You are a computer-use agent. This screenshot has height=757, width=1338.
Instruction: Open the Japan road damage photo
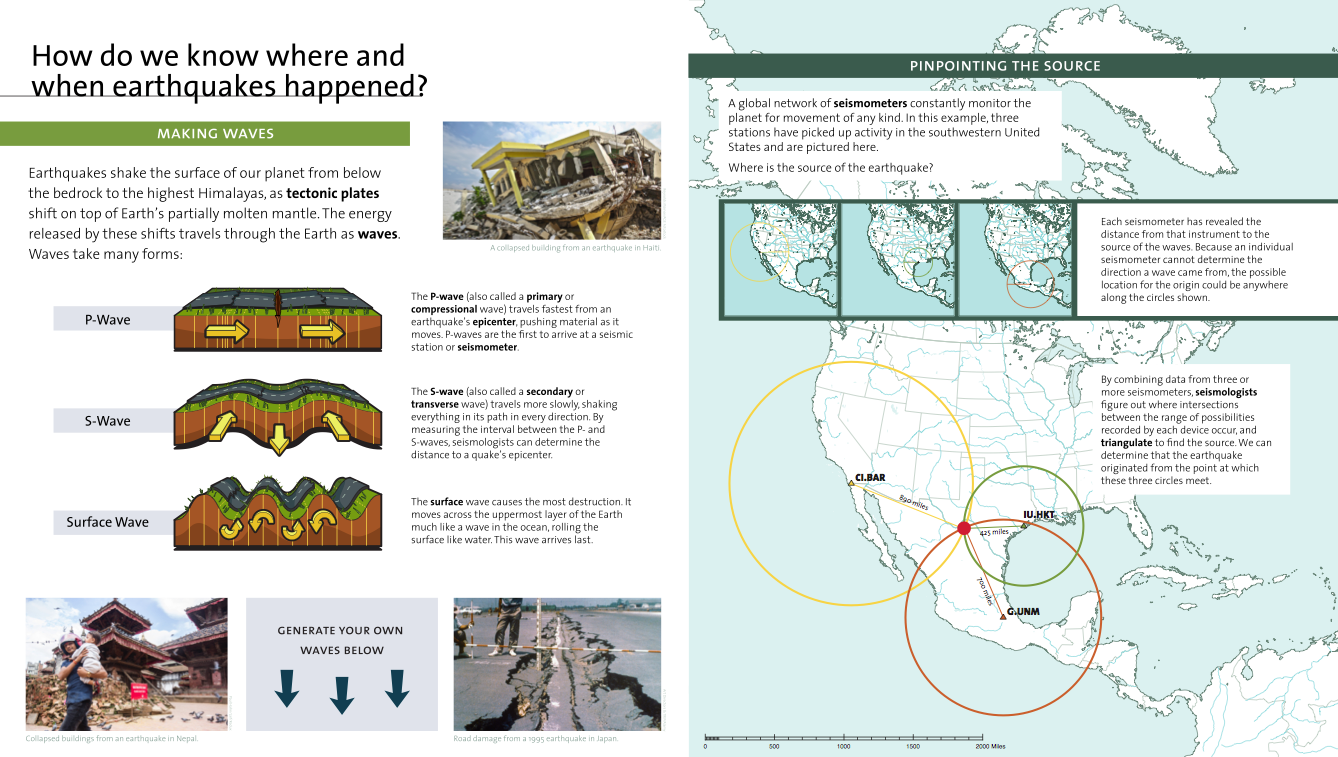pos(557,664)
